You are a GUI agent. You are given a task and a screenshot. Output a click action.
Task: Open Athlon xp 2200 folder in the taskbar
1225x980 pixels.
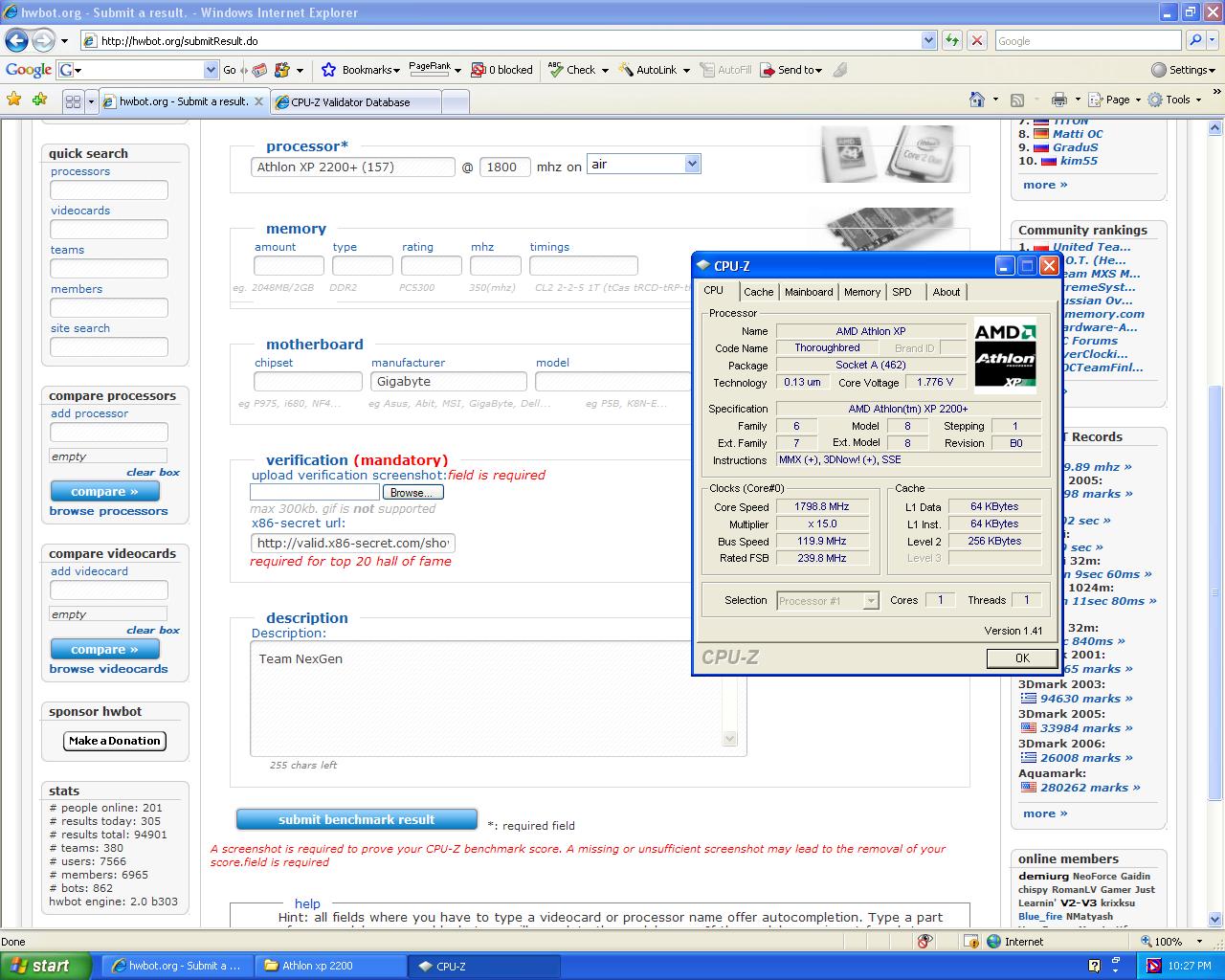(331, 966)
